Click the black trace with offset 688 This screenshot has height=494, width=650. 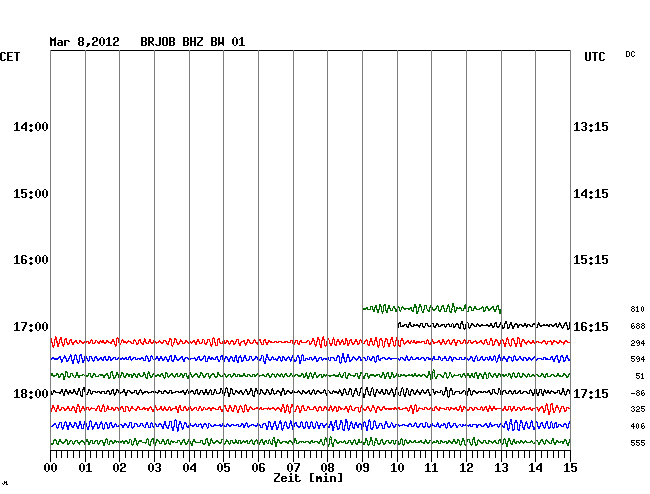coord(484,325)
